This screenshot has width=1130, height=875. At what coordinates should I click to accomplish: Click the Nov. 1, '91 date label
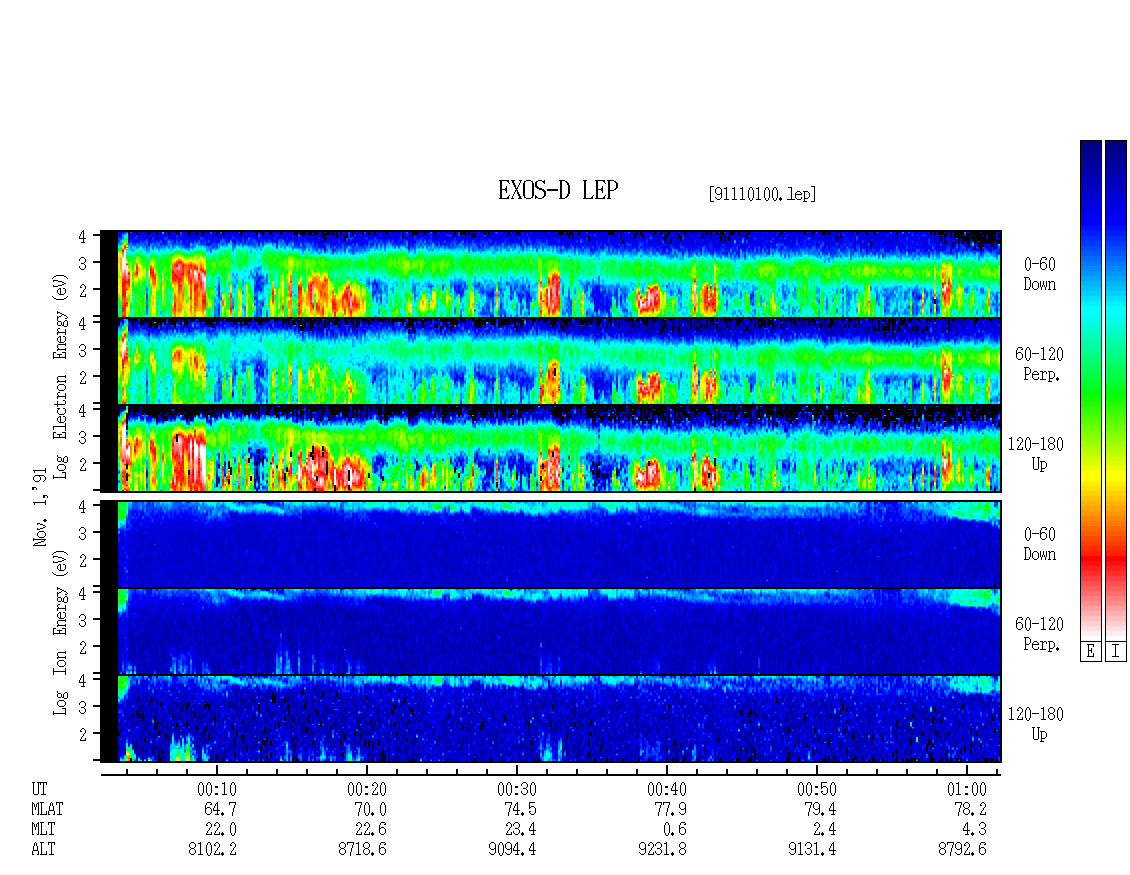(x=40, y=507)
